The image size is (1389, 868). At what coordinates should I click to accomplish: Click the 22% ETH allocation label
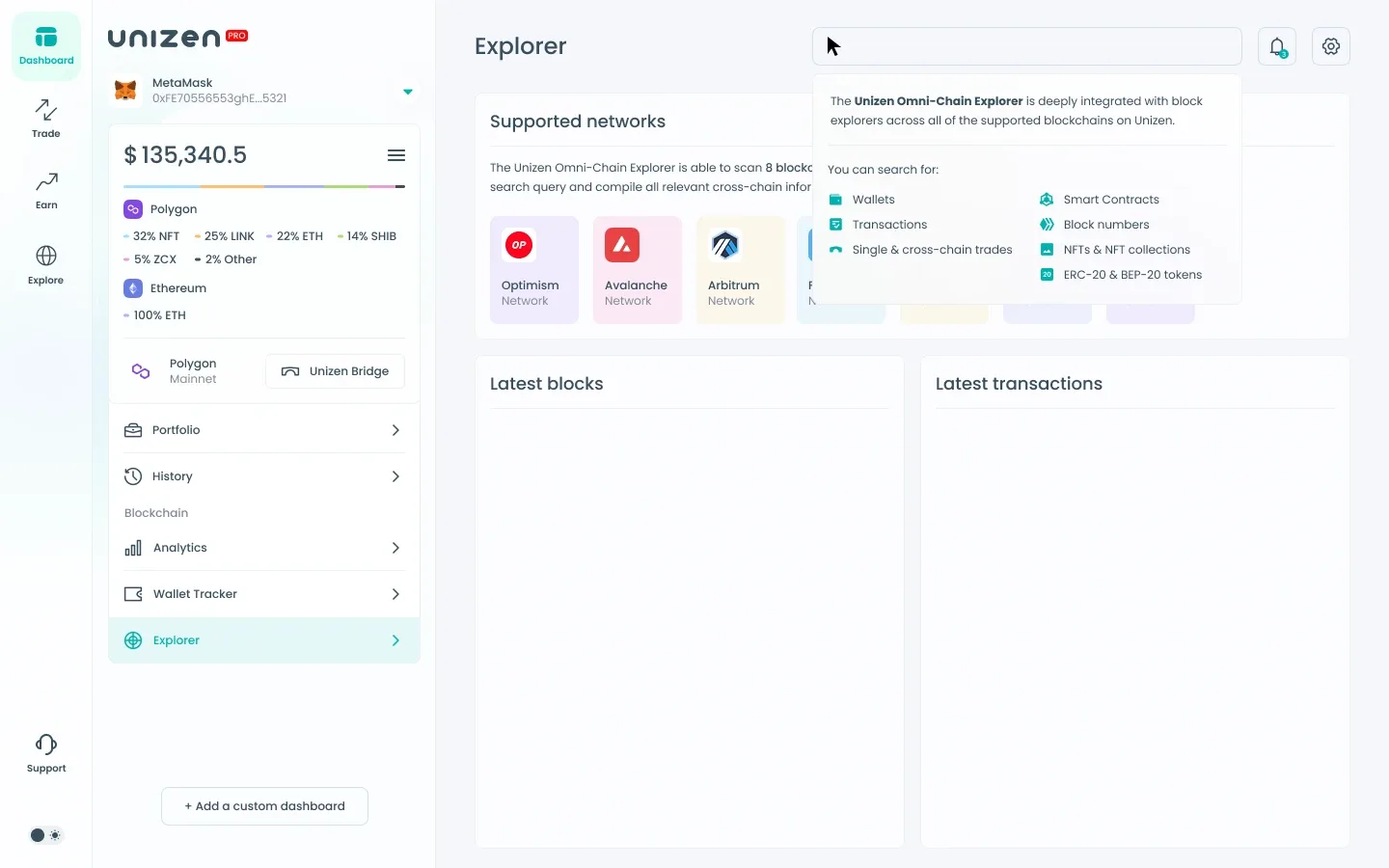pos(295,236)
